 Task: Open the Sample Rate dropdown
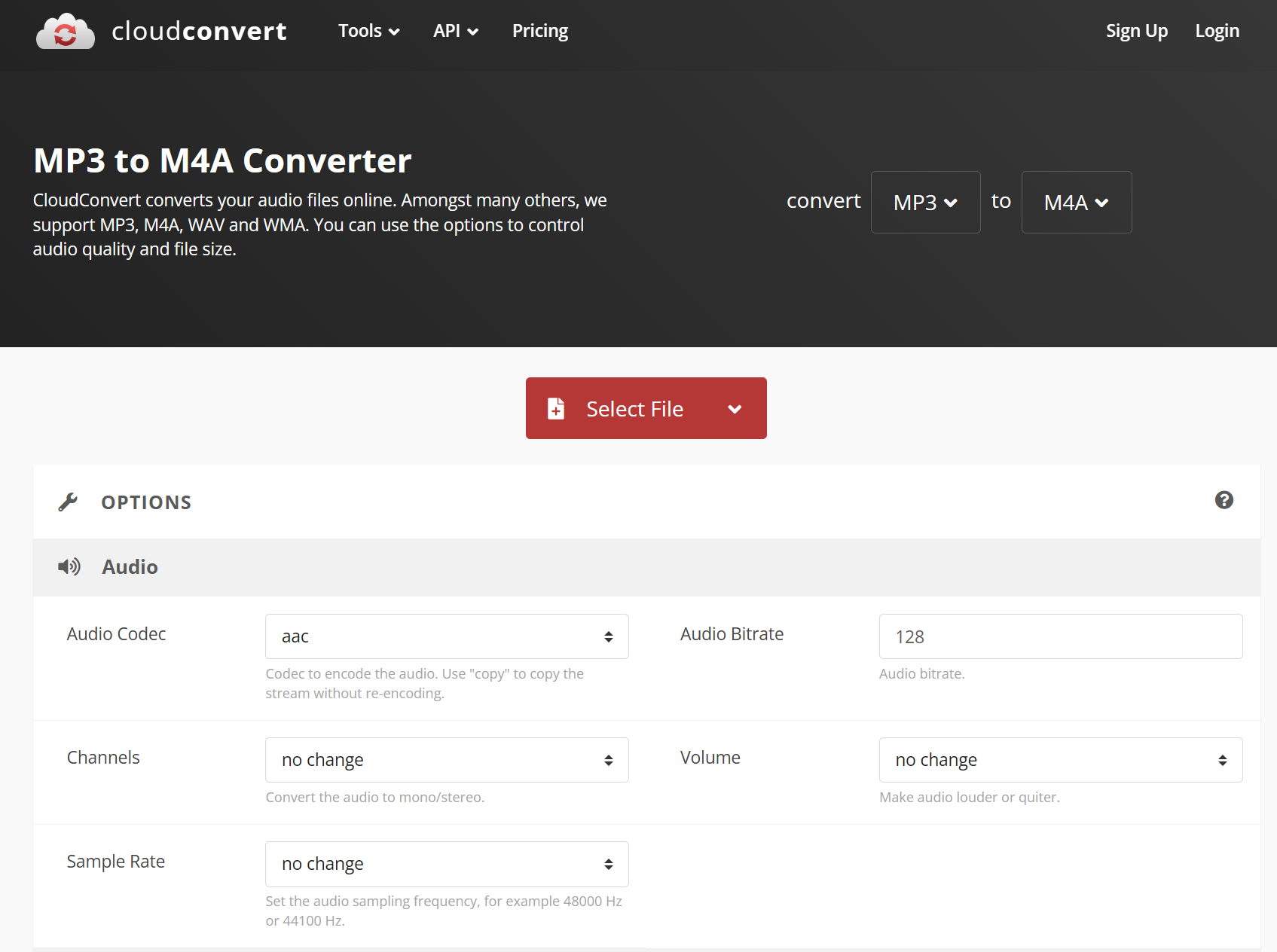447,864
